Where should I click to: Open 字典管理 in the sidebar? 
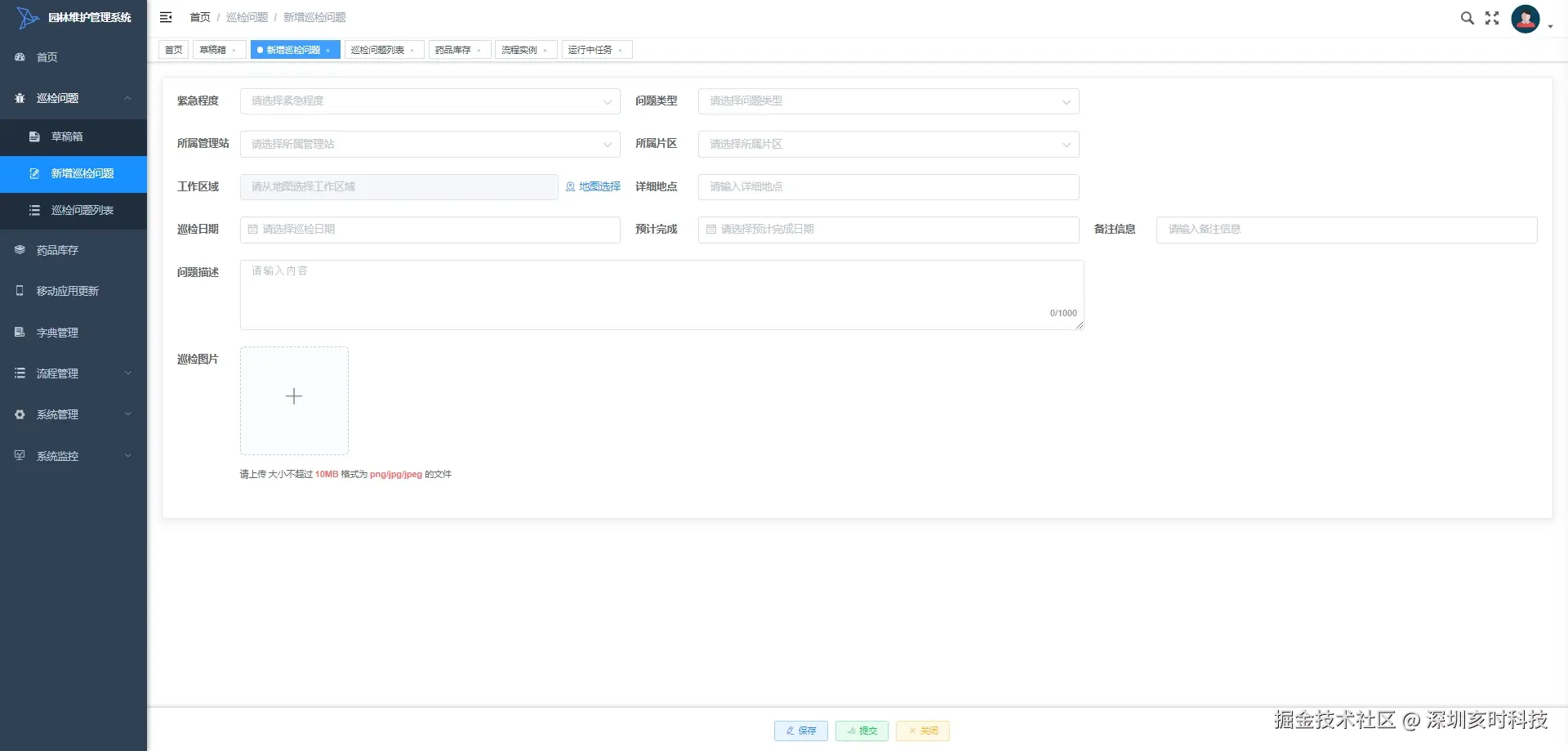[x=73, y=333]
